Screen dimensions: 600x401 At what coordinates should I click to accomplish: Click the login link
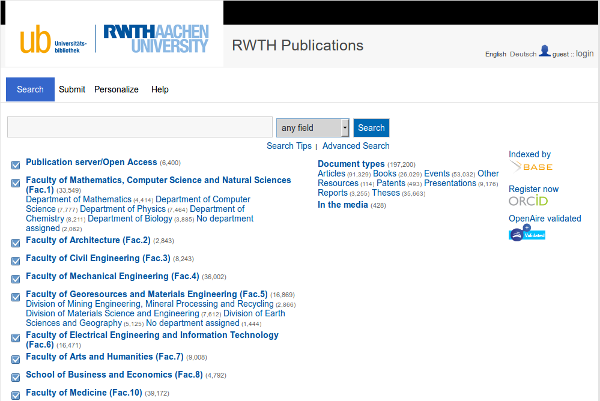click(x=585, y=54)
